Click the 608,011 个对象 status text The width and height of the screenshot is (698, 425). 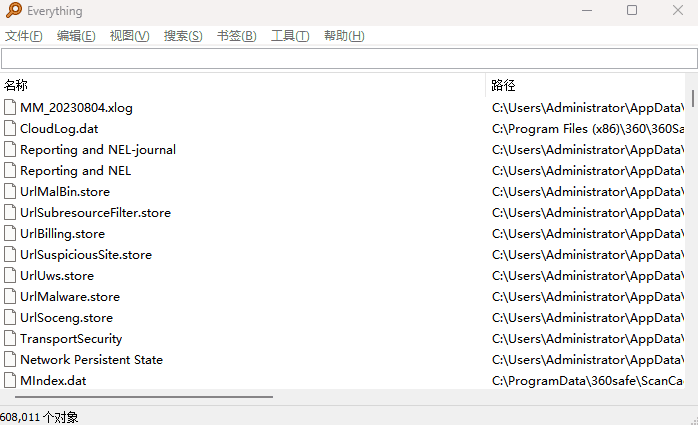point(39,417)
